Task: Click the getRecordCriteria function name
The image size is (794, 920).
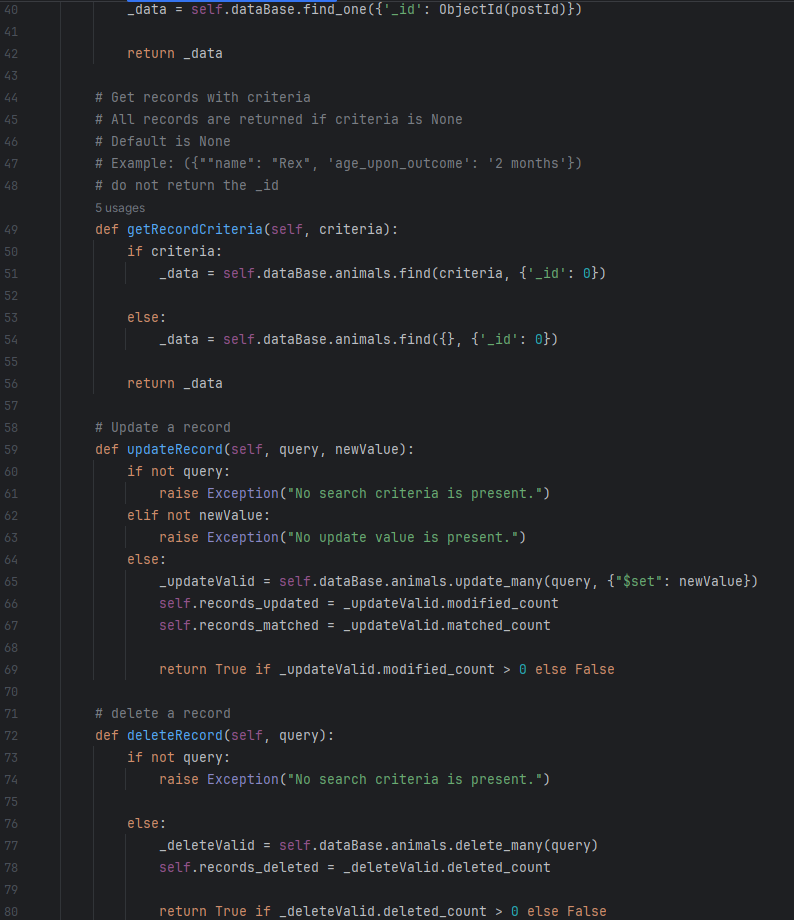Action: point(195,229)
